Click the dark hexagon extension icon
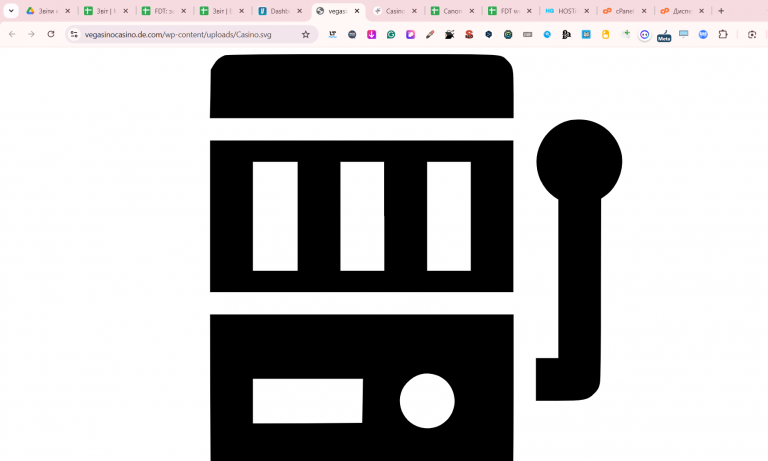This screenshot has height=461, width=768. [x=488, y=34]
